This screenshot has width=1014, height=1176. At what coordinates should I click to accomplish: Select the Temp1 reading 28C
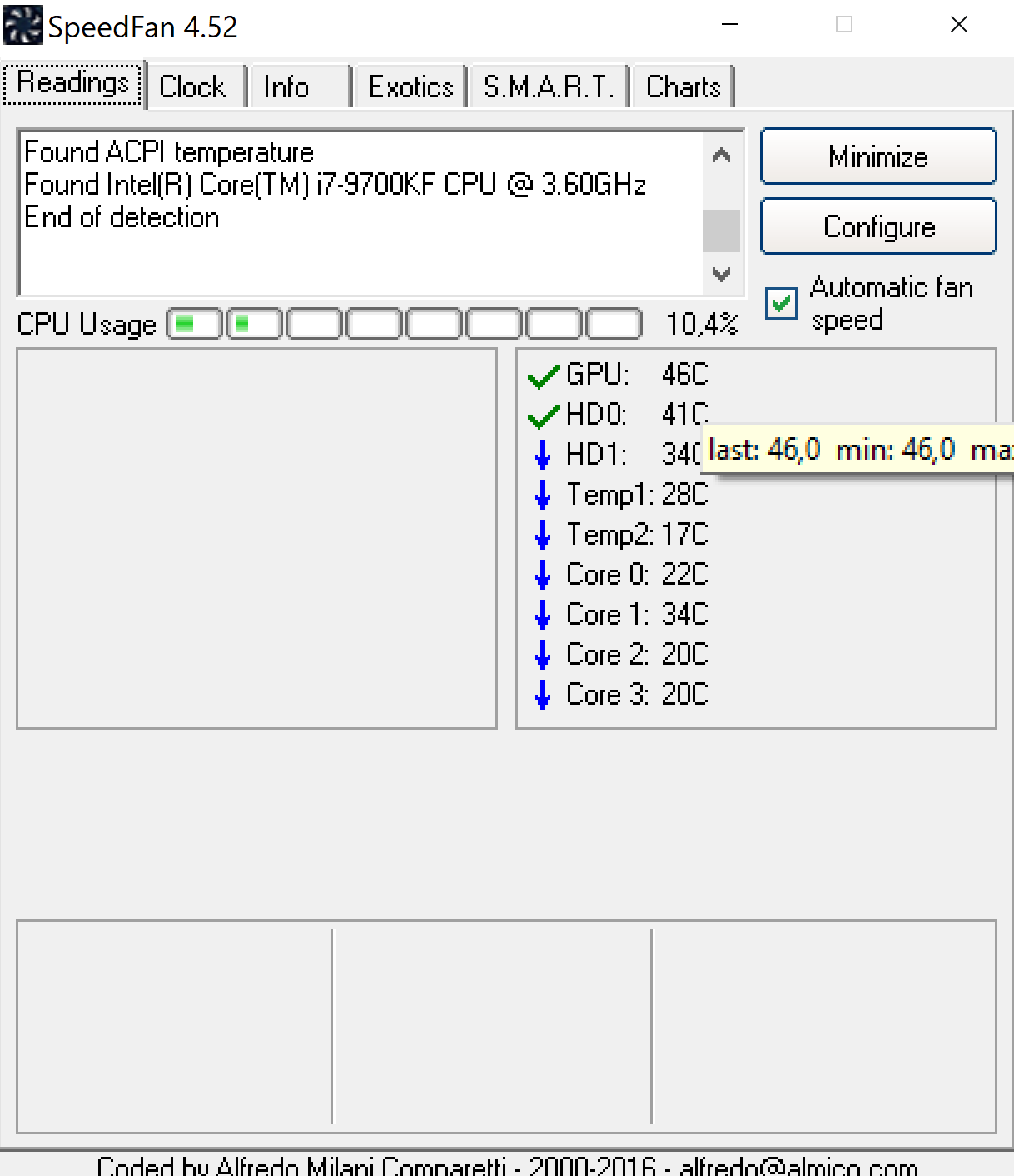[x=684, y=495]
